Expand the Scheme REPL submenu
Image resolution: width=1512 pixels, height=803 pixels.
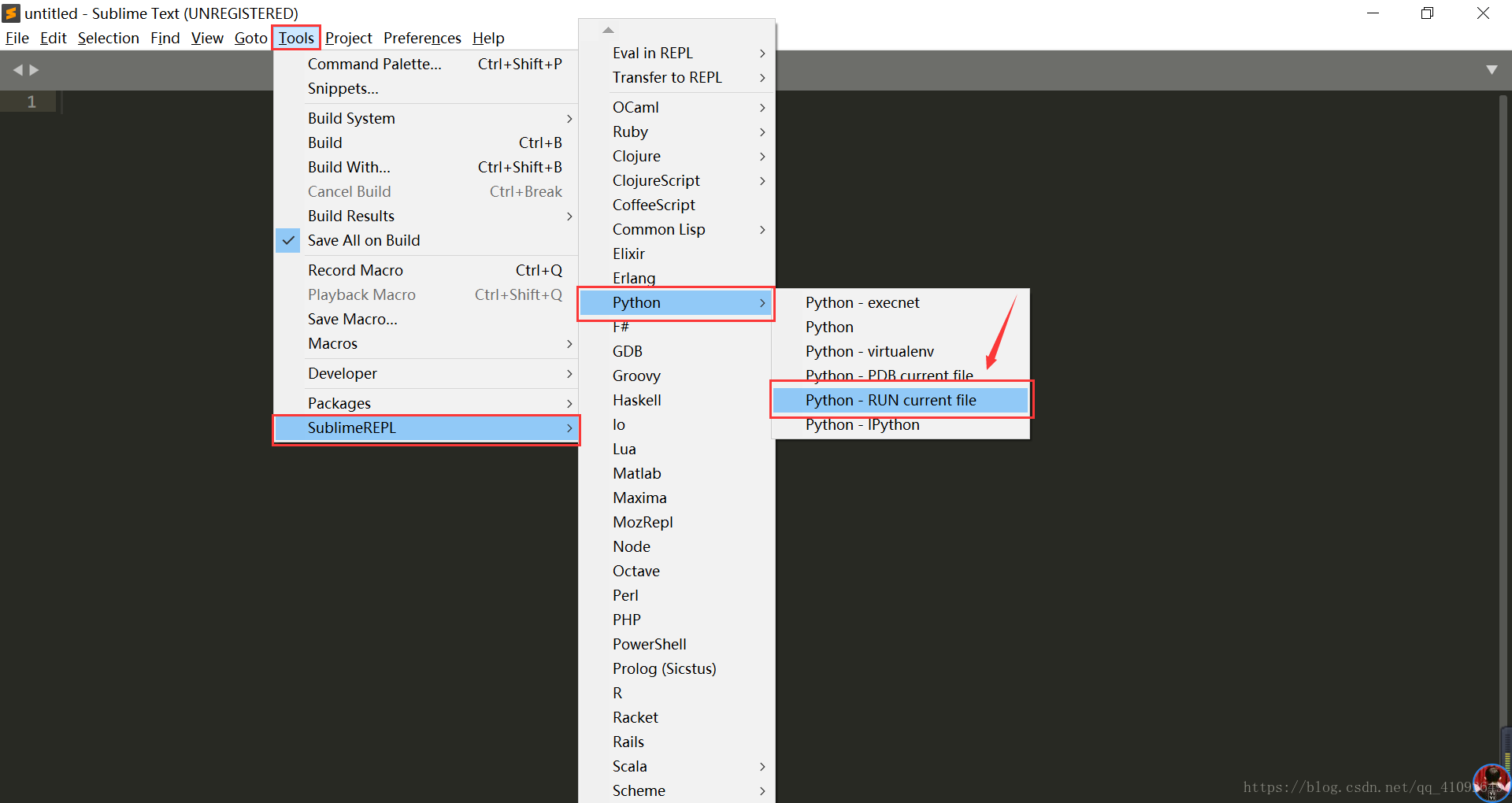676,790
